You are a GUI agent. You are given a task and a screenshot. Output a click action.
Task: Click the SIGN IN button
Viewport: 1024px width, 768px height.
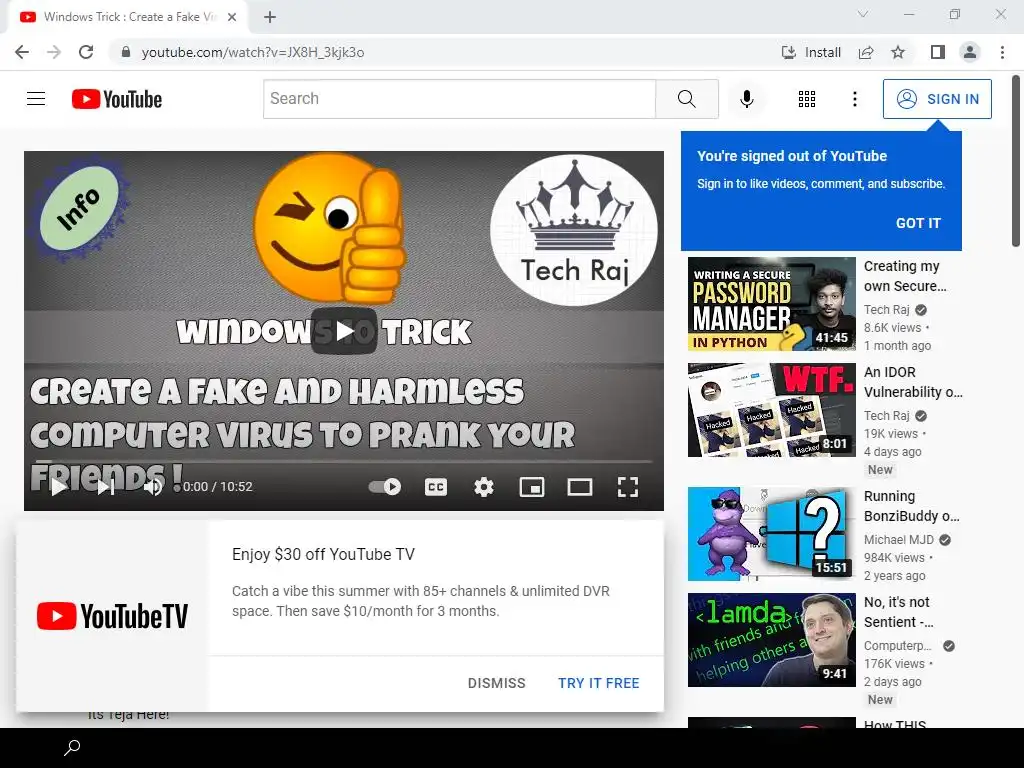point(936,99)
